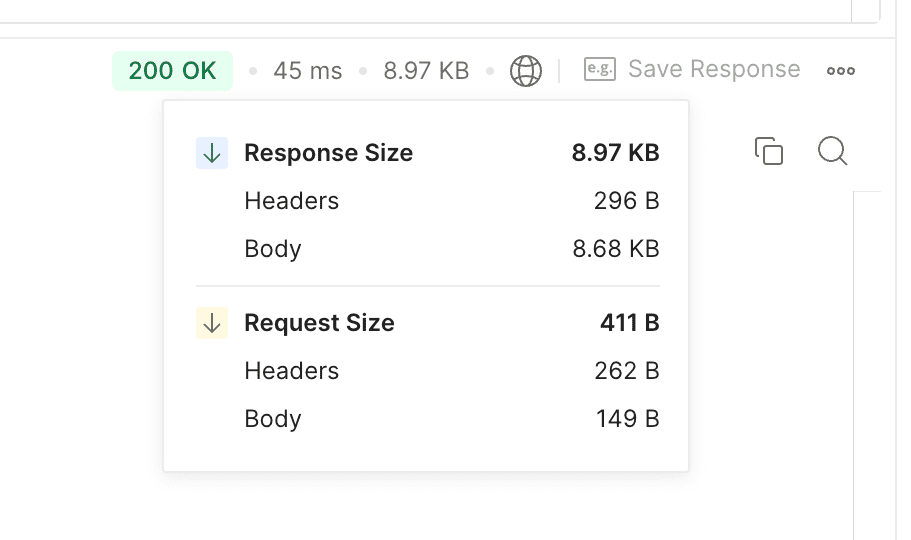This screenshot has width=911, height=540.
Task: Click the 8.68 KB body value
Action: tap(616, 249)
